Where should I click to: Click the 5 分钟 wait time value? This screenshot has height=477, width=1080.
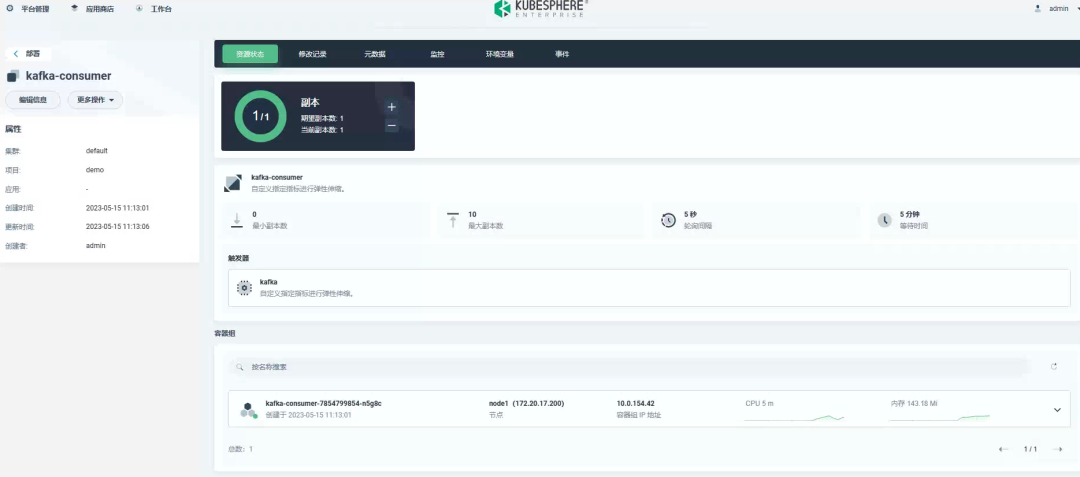pyautogui.click(x=909, y=214)
